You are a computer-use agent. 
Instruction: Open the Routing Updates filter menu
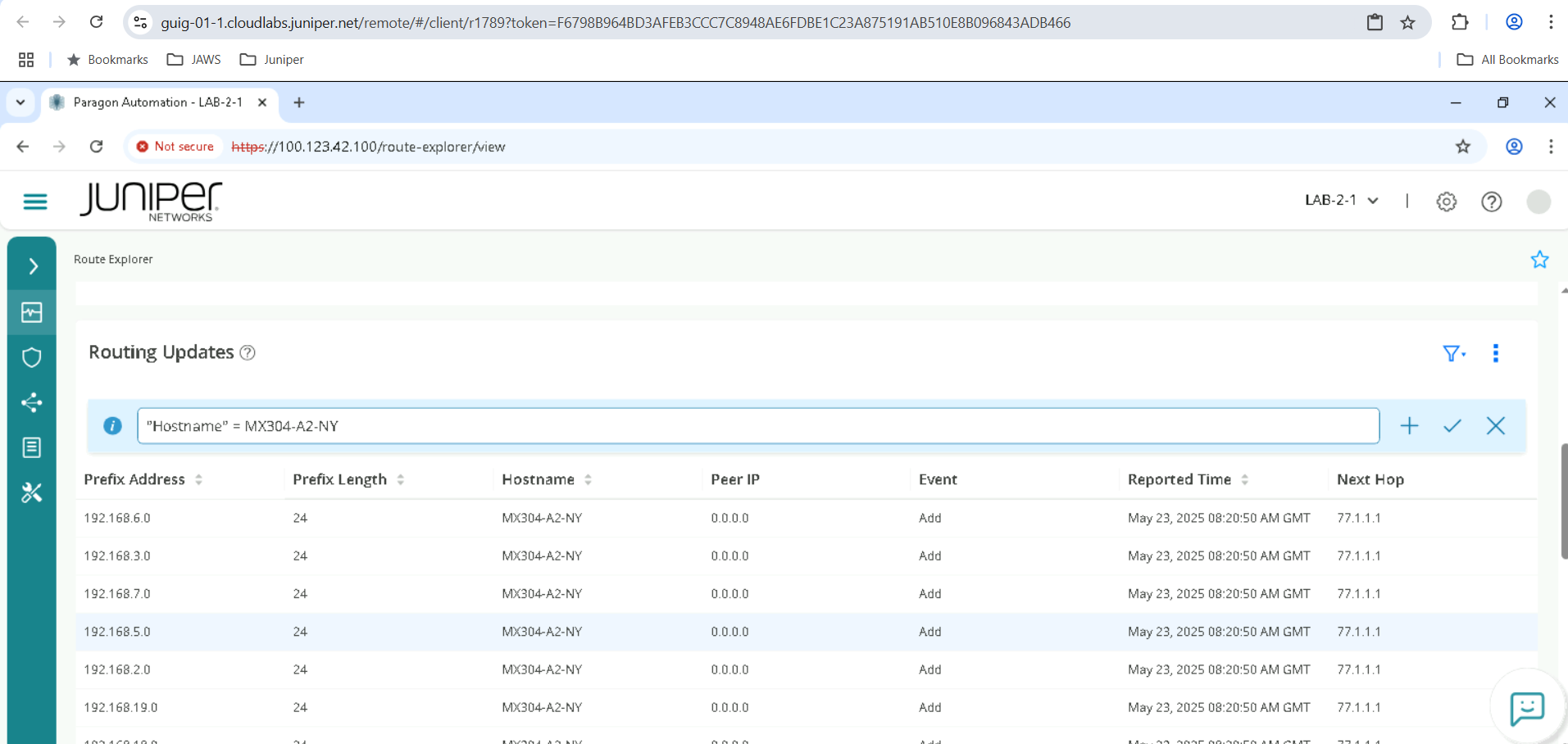[x=1453, y=353]
